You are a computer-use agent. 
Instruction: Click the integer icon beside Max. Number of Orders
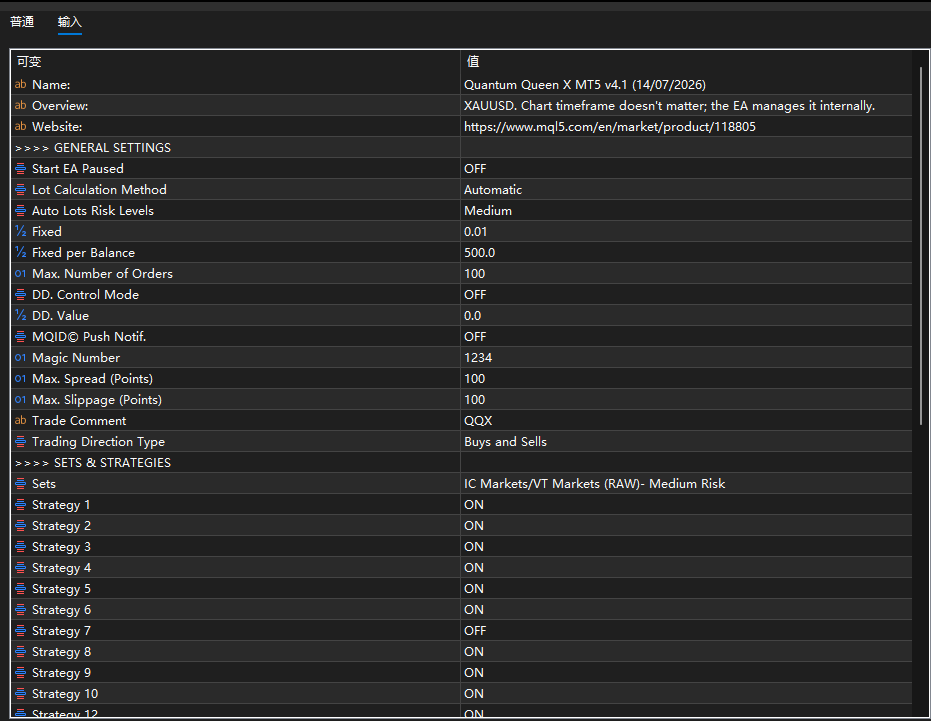pyautogui.click(x=20, y=274)
